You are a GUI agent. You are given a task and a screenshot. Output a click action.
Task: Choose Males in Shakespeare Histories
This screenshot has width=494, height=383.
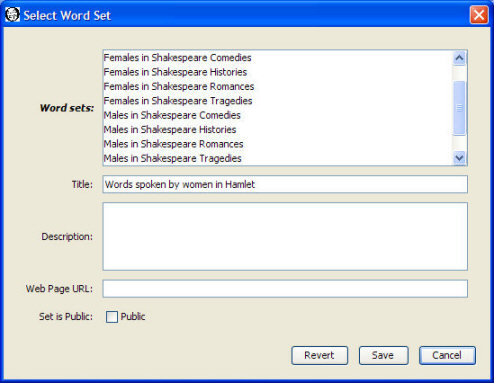[x=278, y=129]
